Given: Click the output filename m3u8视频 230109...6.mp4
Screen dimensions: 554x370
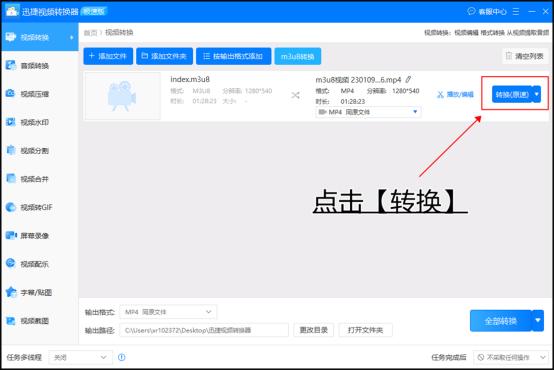Looking at the screenshot, I should click(358, 80).
